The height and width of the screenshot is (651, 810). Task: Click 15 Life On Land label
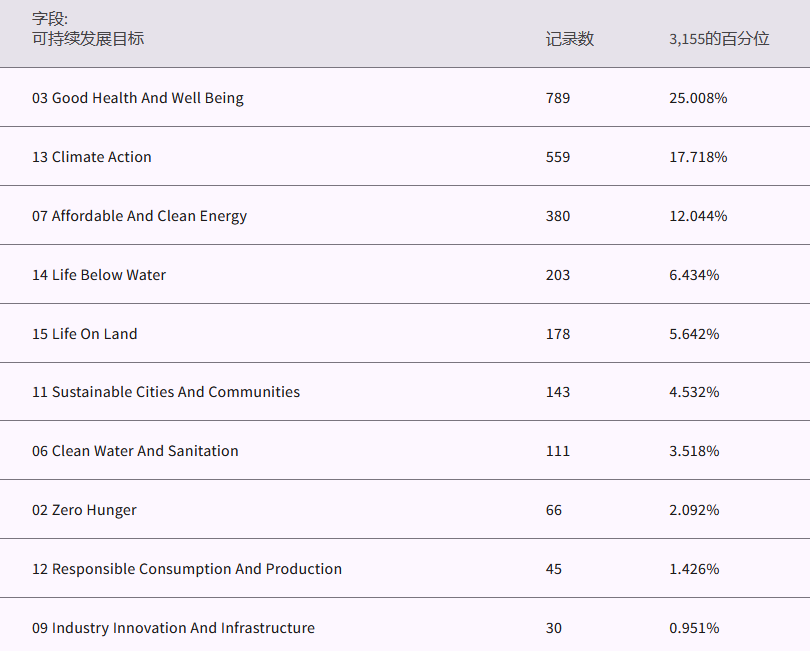pos(85,334)
